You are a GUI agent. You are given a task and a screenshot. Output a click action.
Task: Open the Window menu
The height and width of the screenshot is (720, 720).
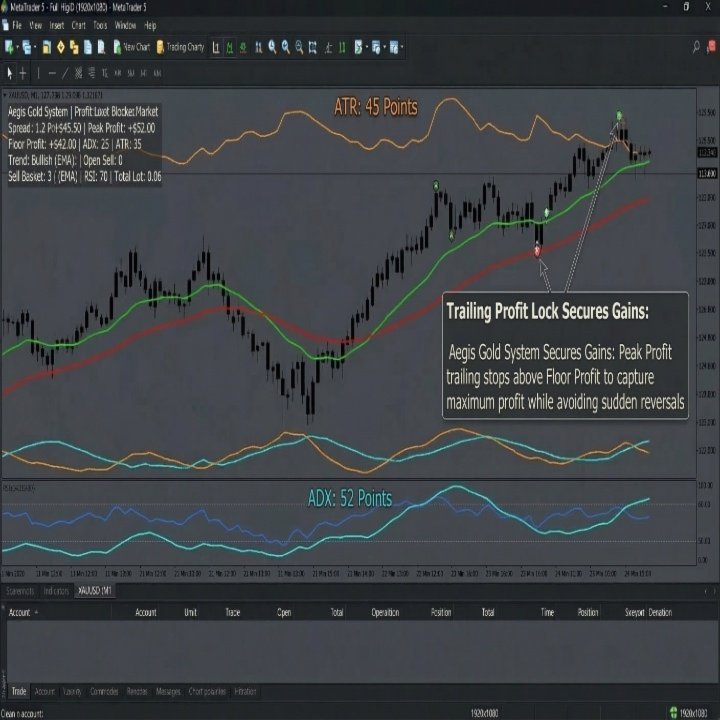pos(125,25)
